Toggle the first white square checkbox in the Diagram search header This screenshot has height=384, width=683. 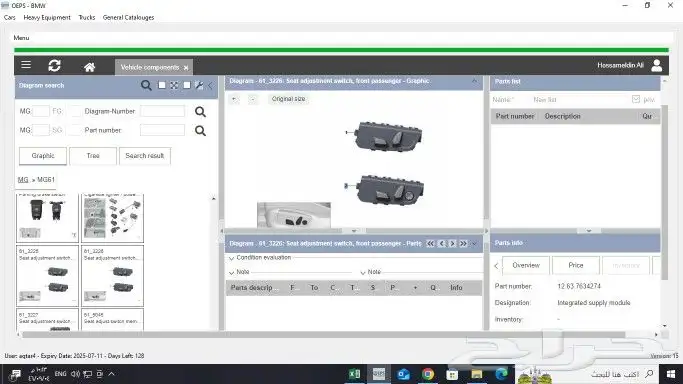click(x=162, y=85)
